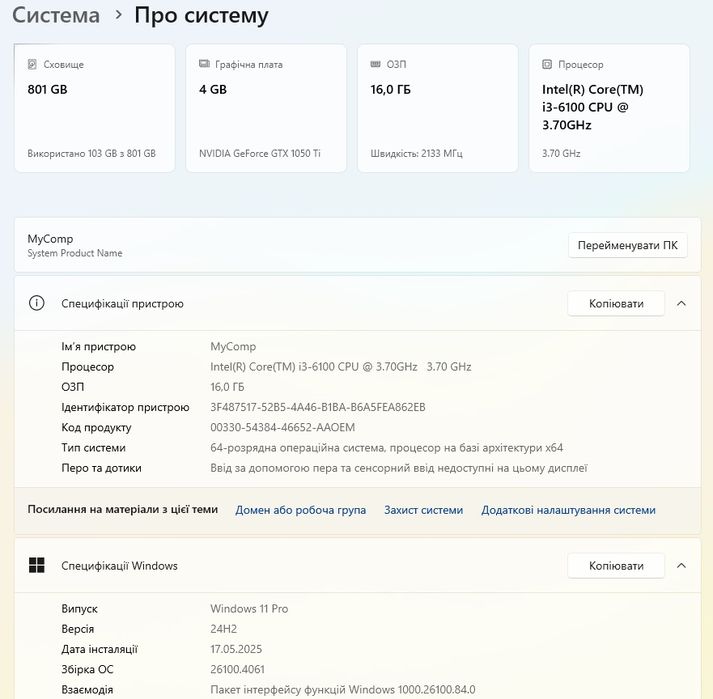
Task: Click the processor chip icon
Action: click(547, 65)
